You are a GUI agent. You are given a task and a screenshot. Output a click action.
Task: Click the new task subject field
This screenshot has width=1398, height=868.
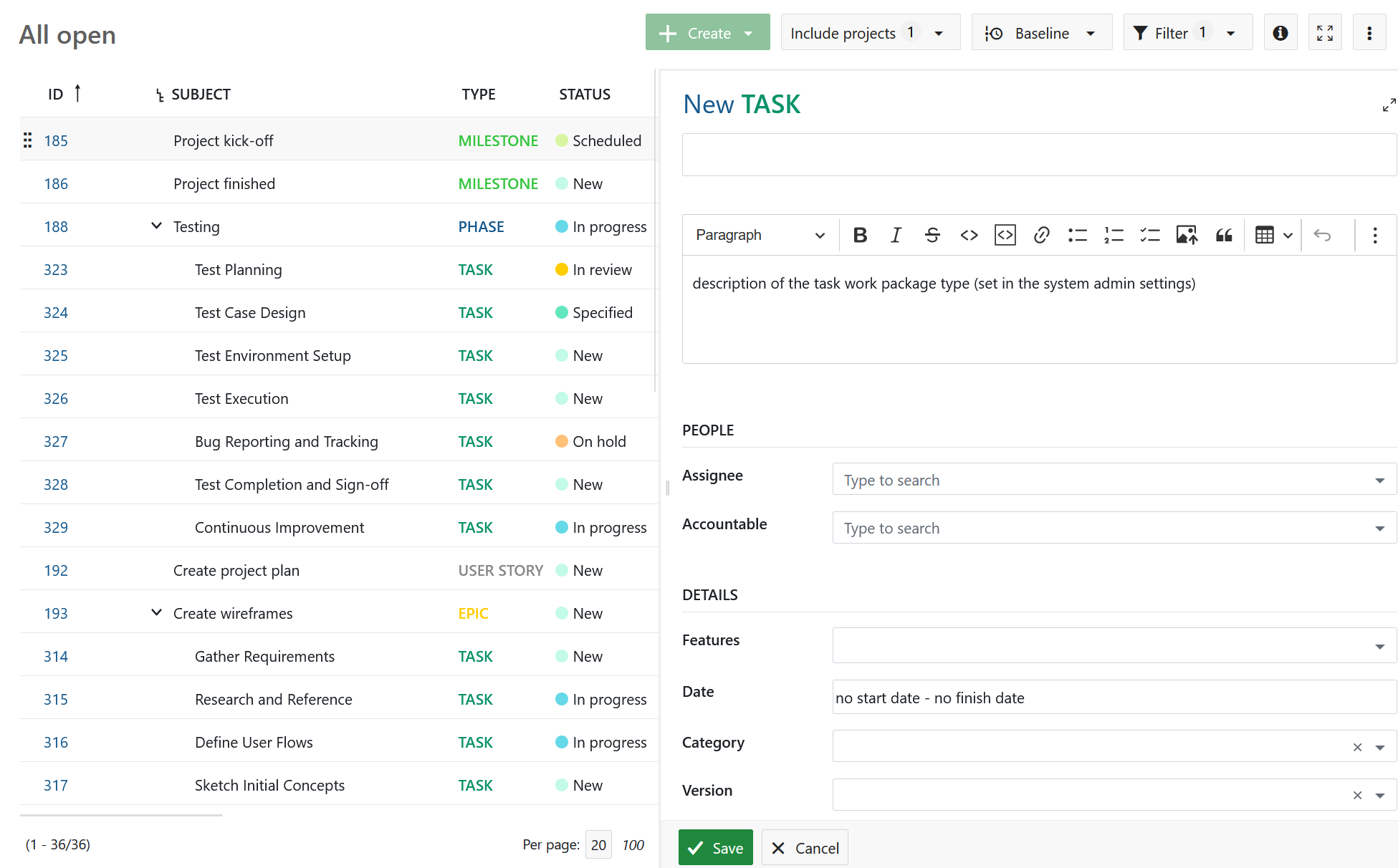[1039, 155]
